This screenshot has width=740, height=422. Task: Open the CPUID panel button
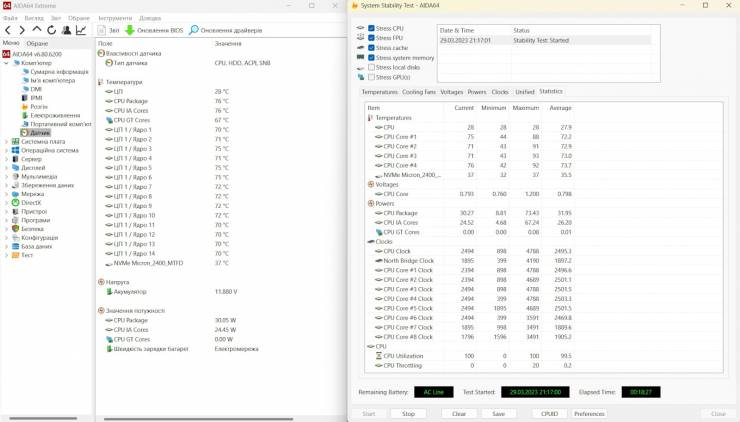(549, 414)
